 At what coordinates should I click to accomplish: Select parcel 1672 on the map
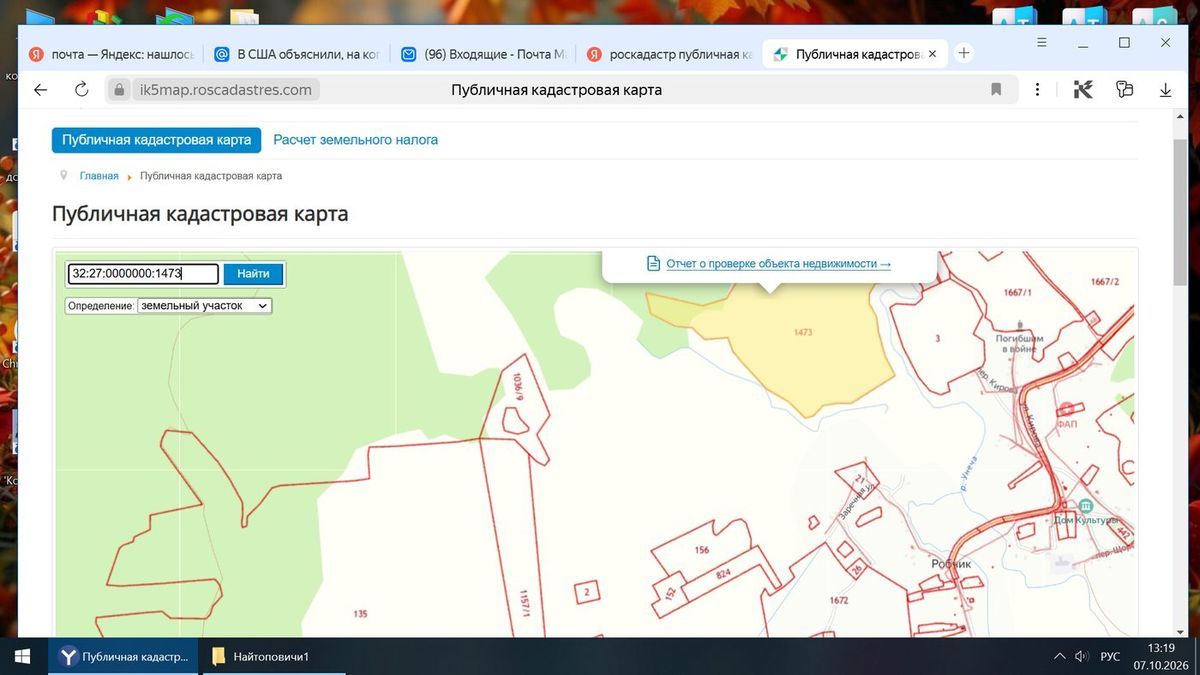point(839,601)
